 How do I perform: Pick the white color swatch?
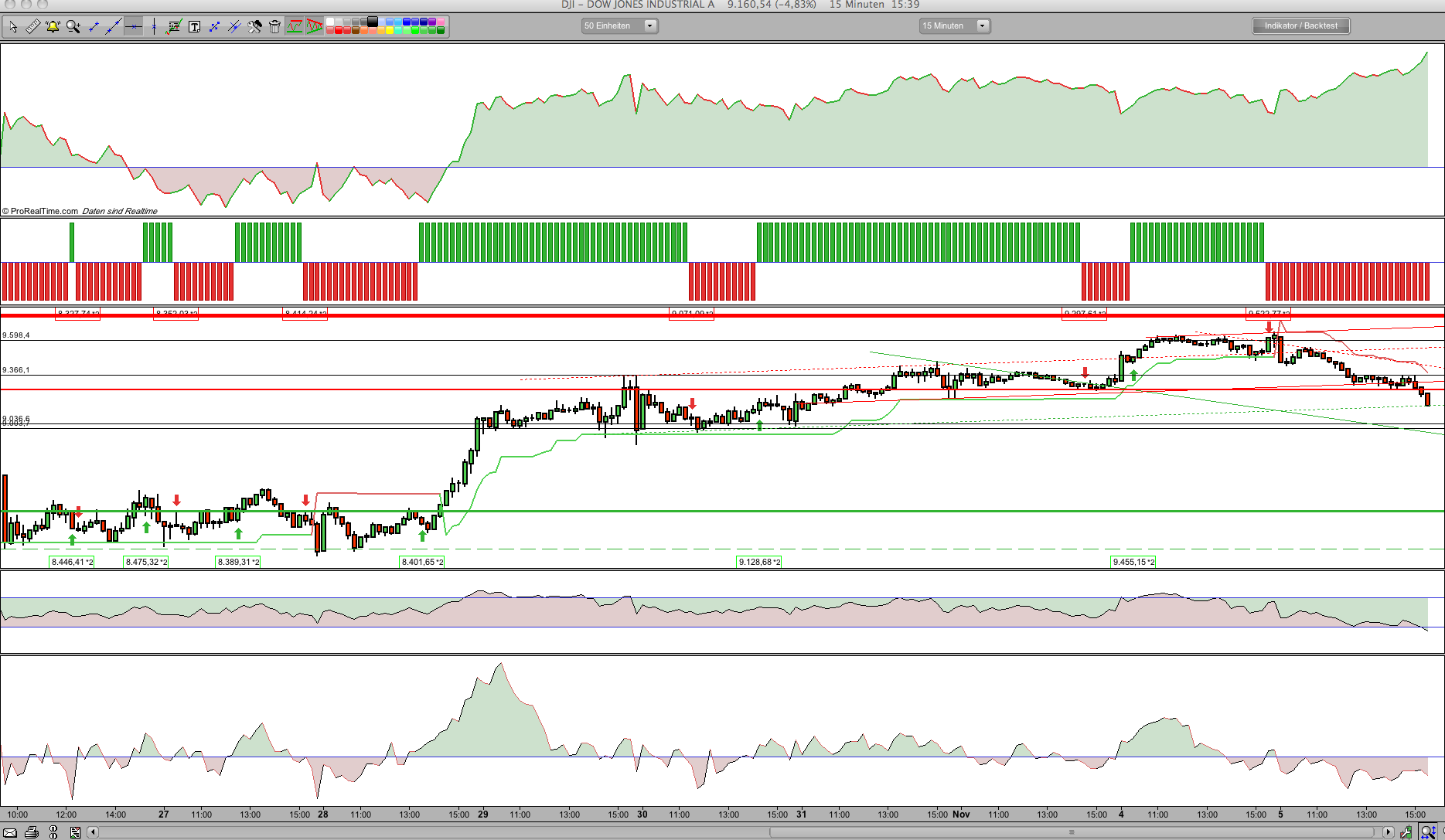pos(330,22)
